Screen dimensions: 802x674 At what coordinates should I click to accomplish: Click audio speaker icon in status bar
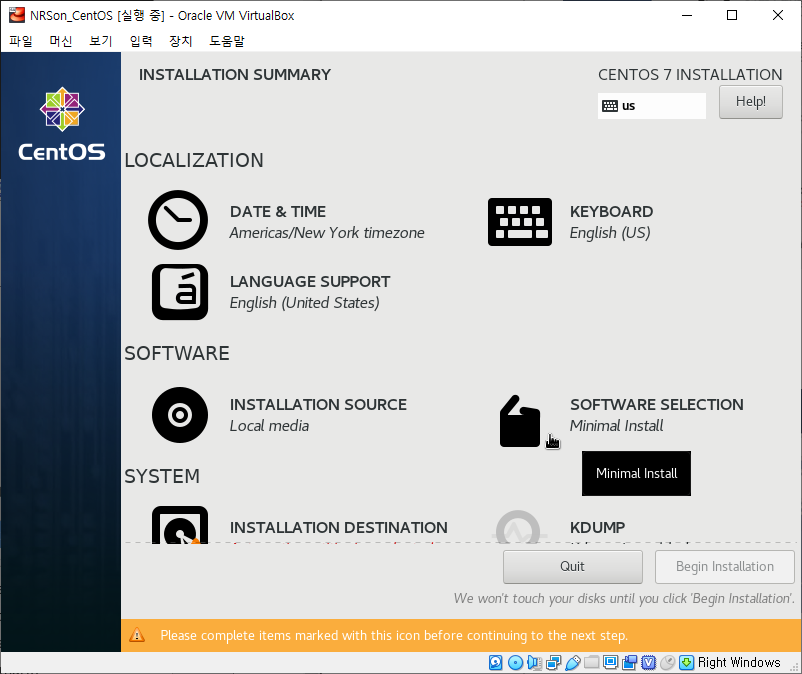tap(534, 663)
